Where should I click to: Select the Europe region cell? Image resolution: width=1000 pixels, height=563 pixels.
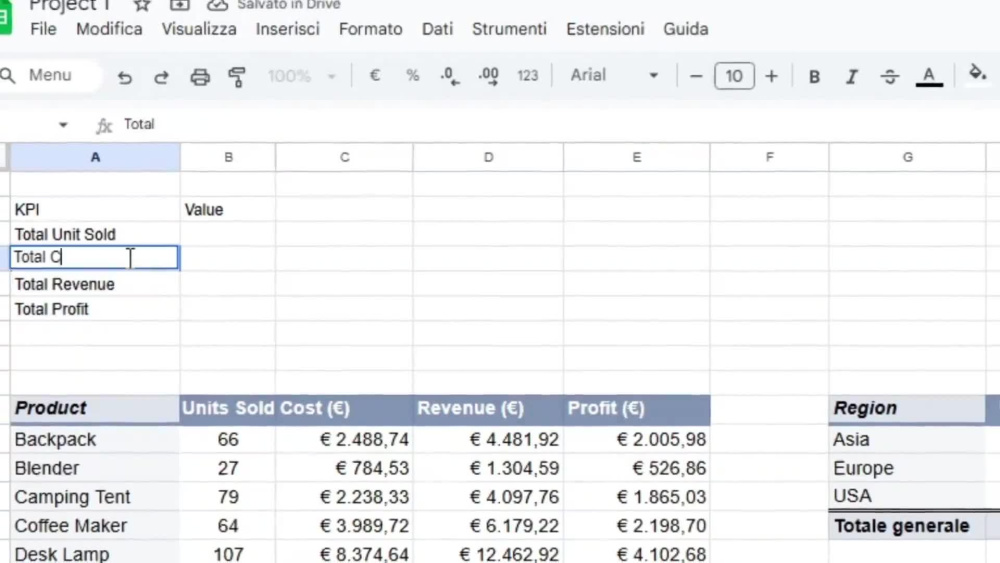point(907,468)
